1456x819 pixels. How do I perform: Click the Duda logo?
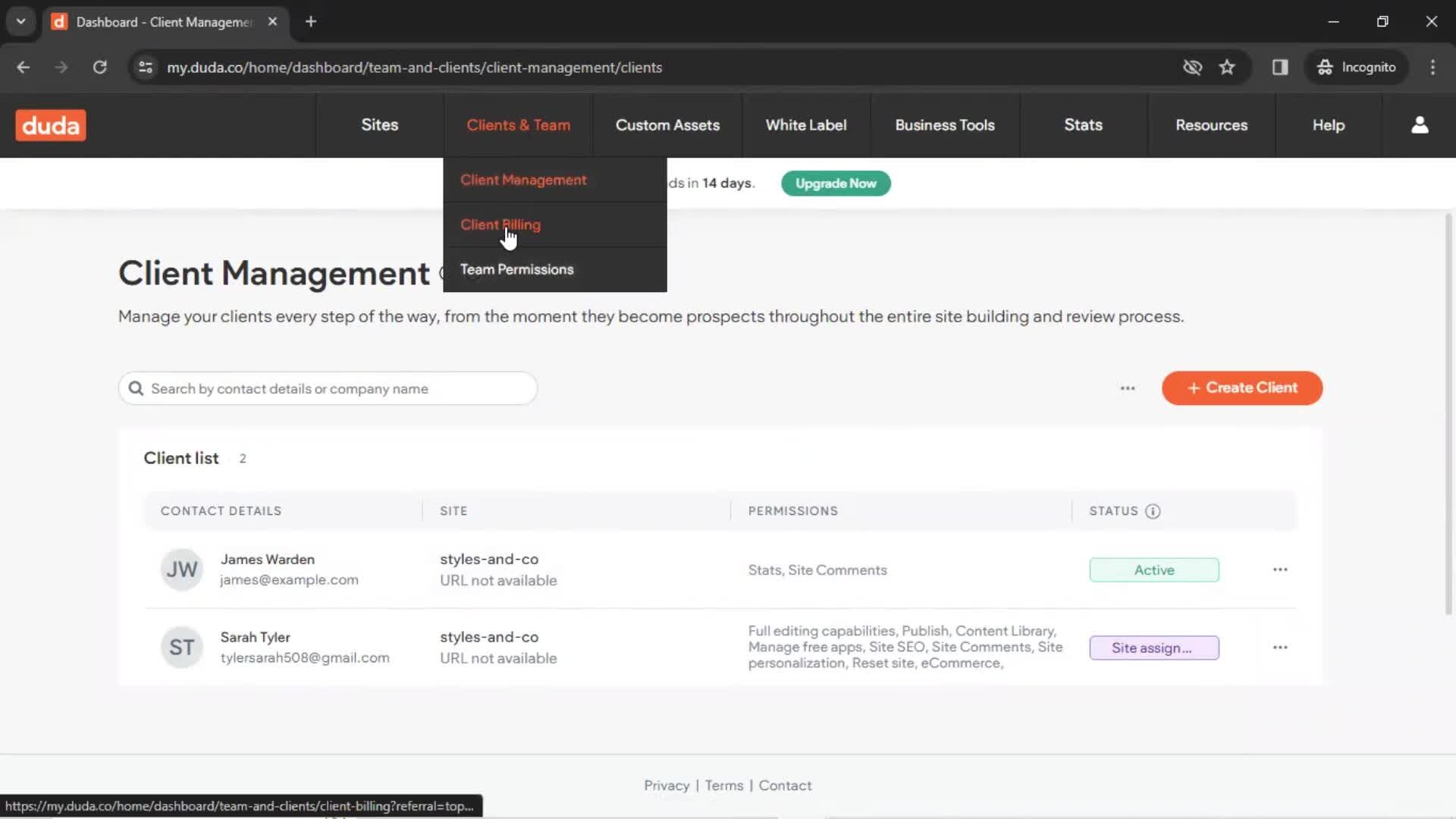(x=51, y=125)
